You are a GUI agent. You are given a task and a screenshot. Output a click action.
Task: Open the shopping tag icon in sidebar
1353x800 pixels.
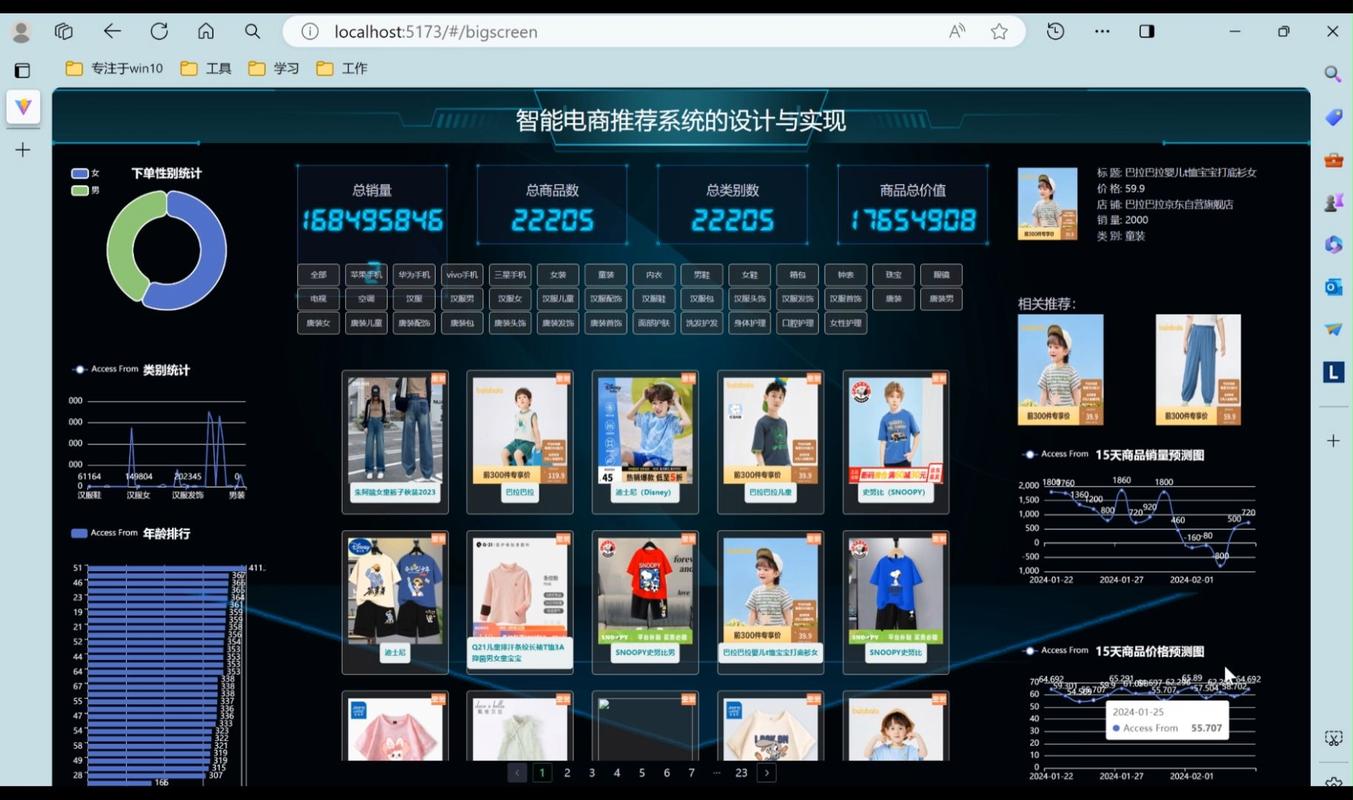(x=1333, y=117)
